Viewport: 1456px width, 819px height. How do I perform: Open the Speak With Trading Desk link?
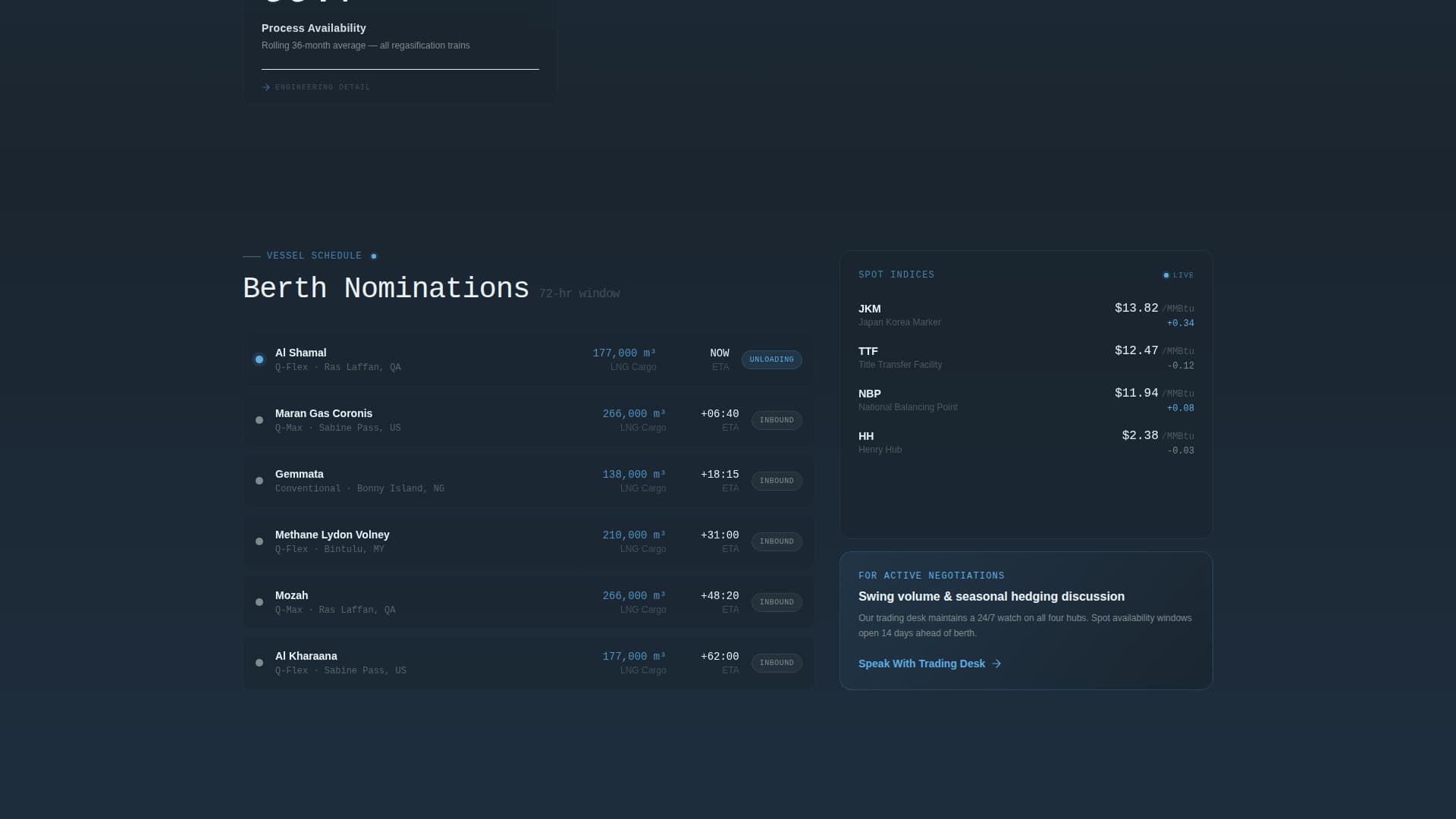(921, 664)
